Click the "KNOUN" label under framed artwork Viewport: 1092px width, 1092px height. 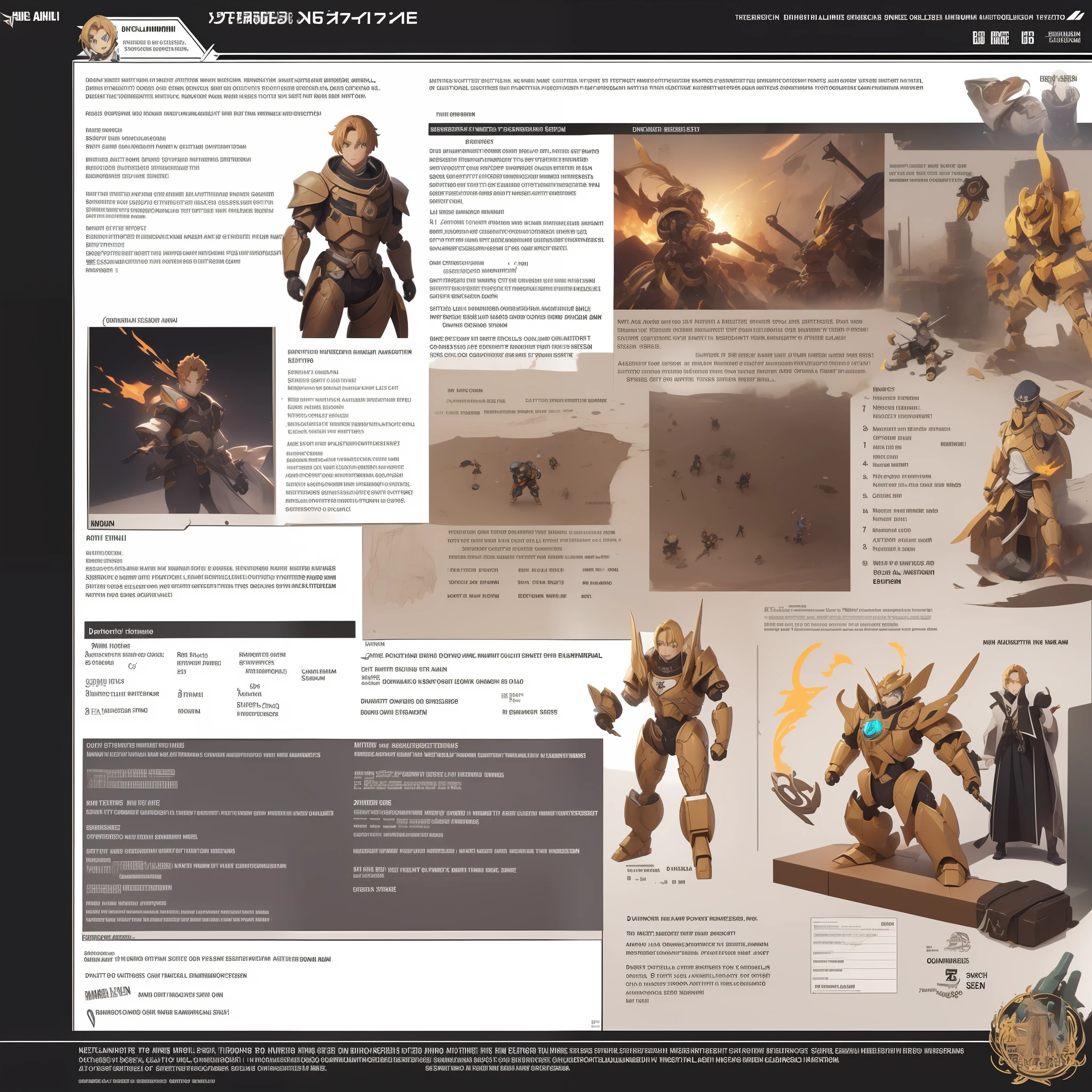[102, 524]
